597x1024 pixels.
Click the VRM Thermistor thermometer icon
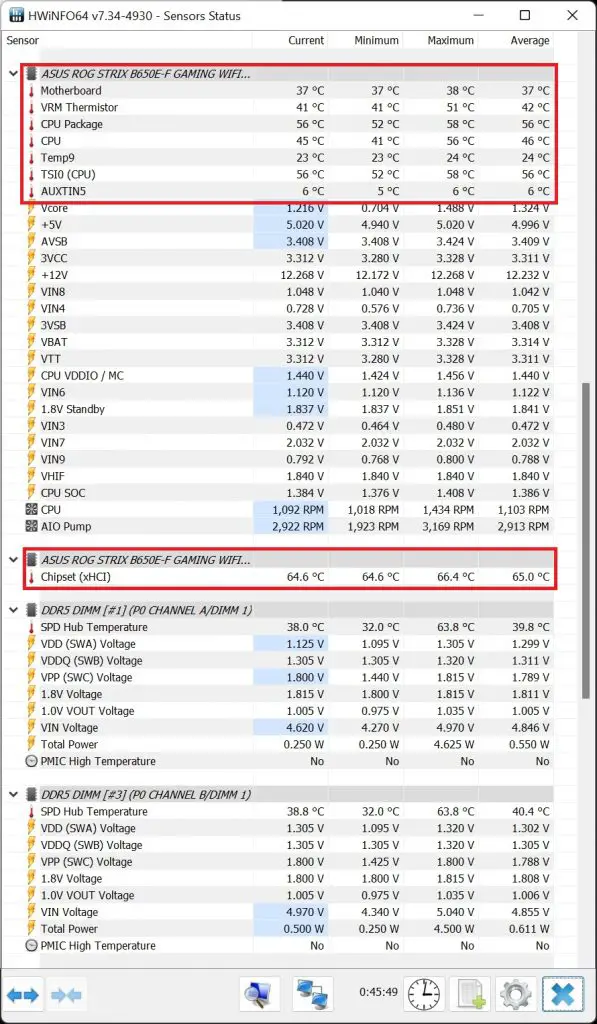point(31,108)
